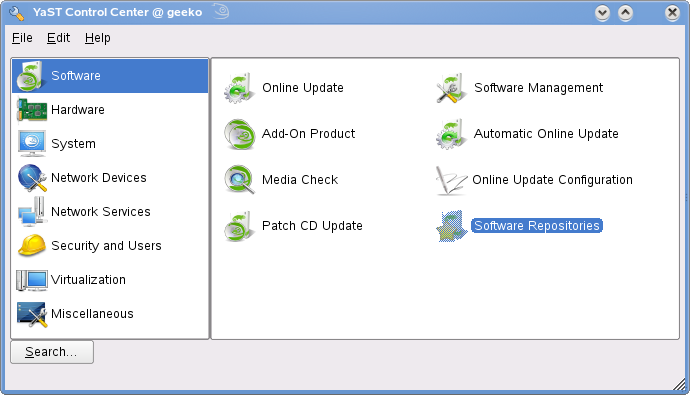Select the Virtualization label
This screenshot has height=395, width=690.
click(x=88, y=280)
